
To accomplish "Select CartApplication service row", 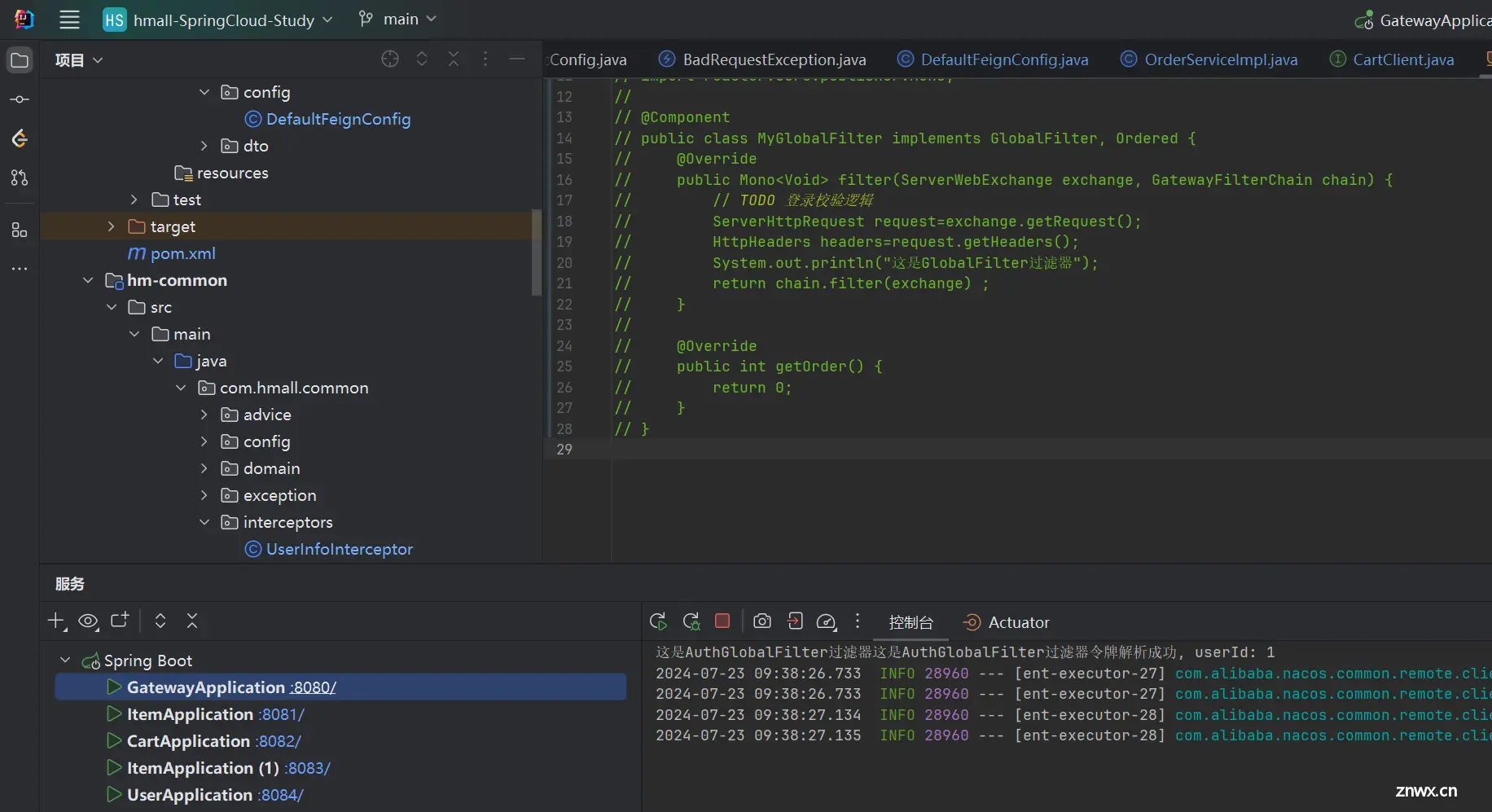I will coord(340,742).
